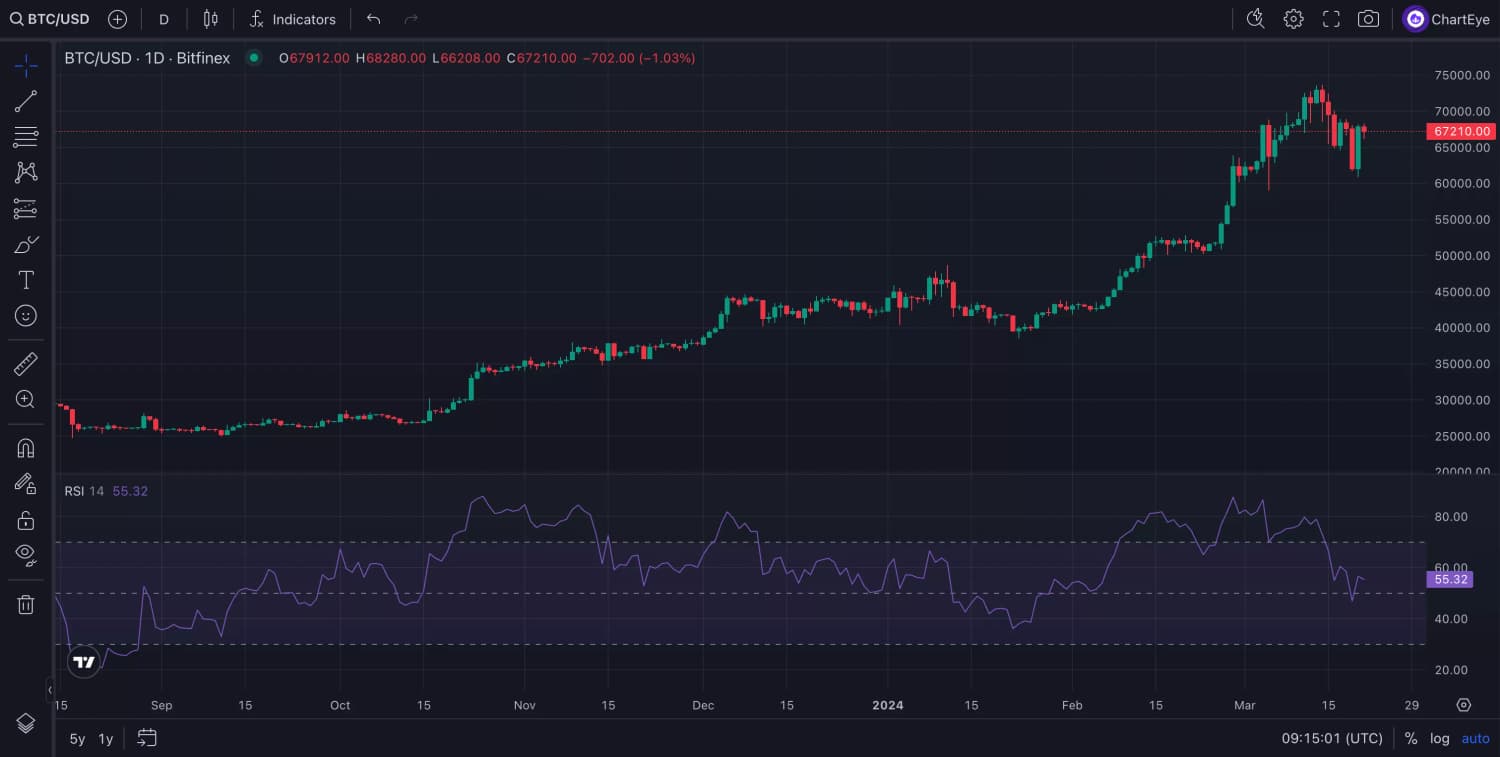Image resolution: width=1500 pixels, height=757 pixels.
Task: Click the undo arrow
Action: tap(374, 19)
